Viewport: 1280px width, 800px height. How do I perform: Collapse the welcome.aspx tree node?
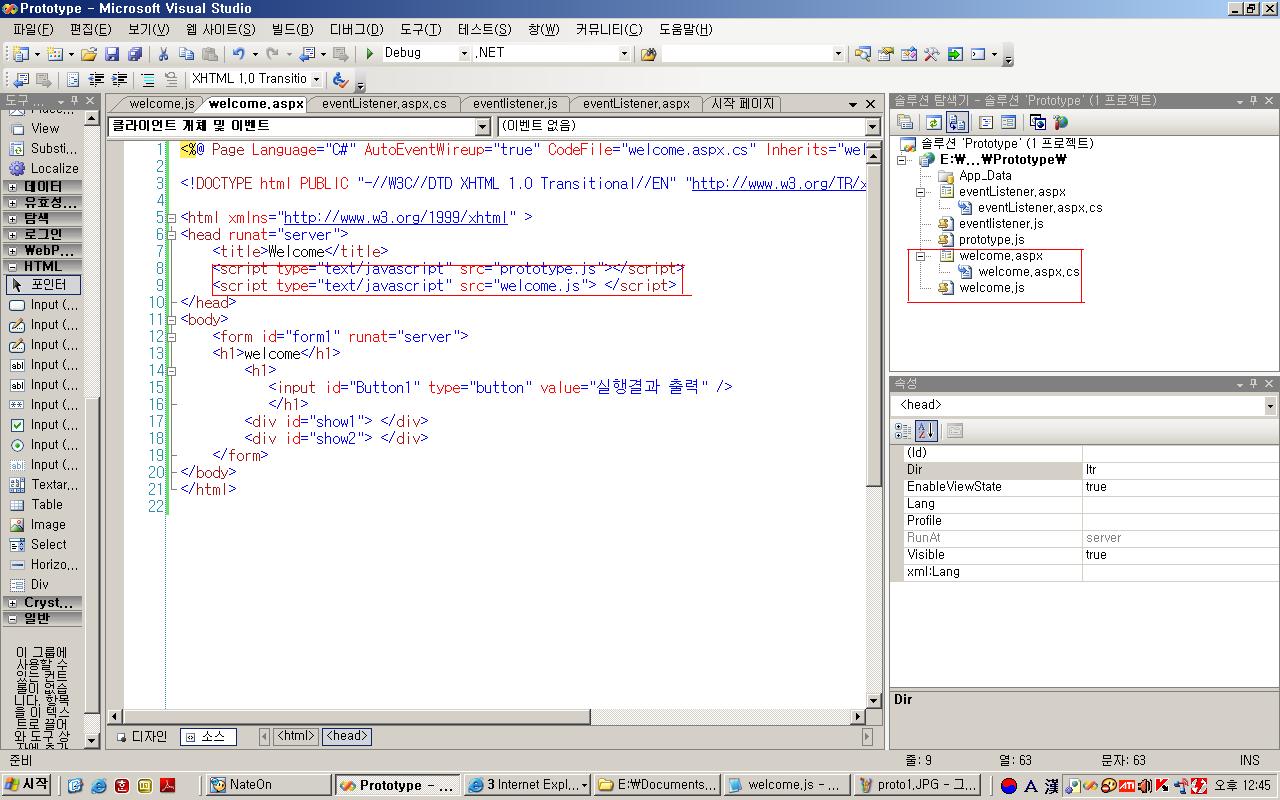point(921,256)
